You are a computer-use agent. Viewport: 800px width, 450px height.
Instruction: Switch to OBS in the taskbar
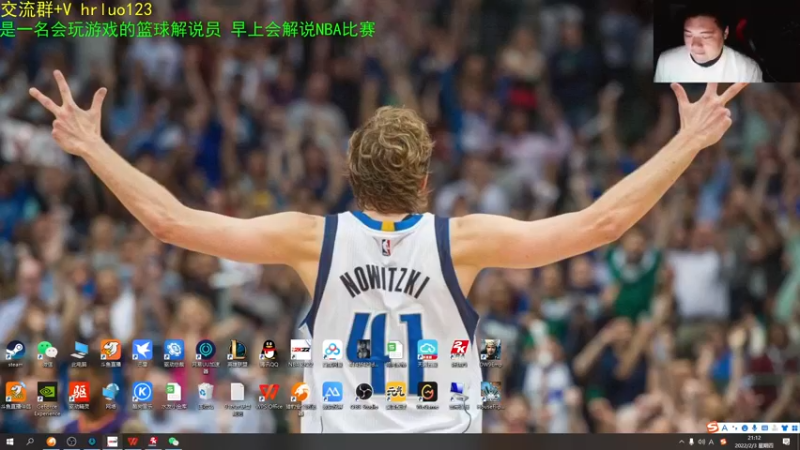(x=71, y=442)
